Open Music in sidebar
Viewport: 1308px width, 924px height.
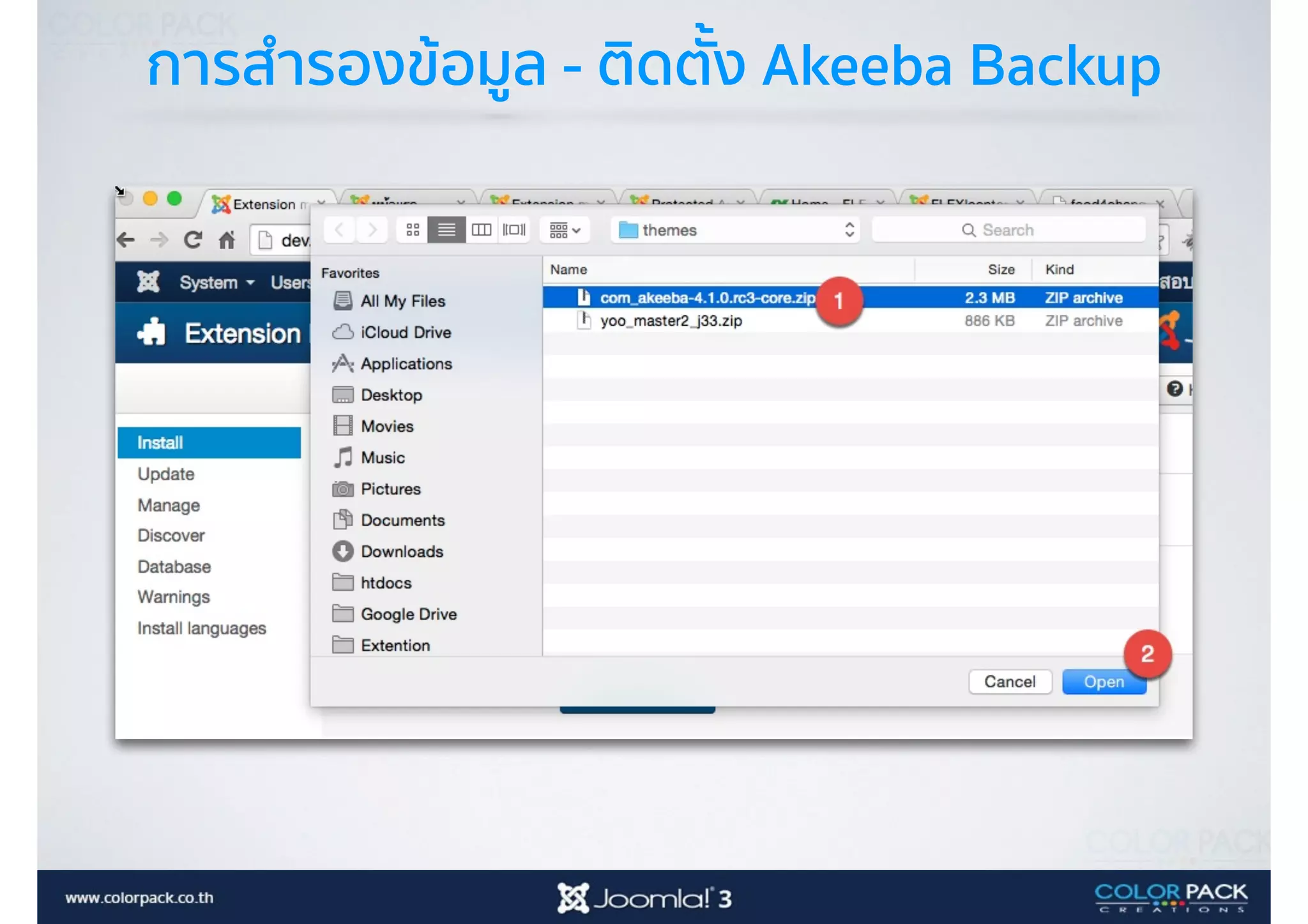383,457
